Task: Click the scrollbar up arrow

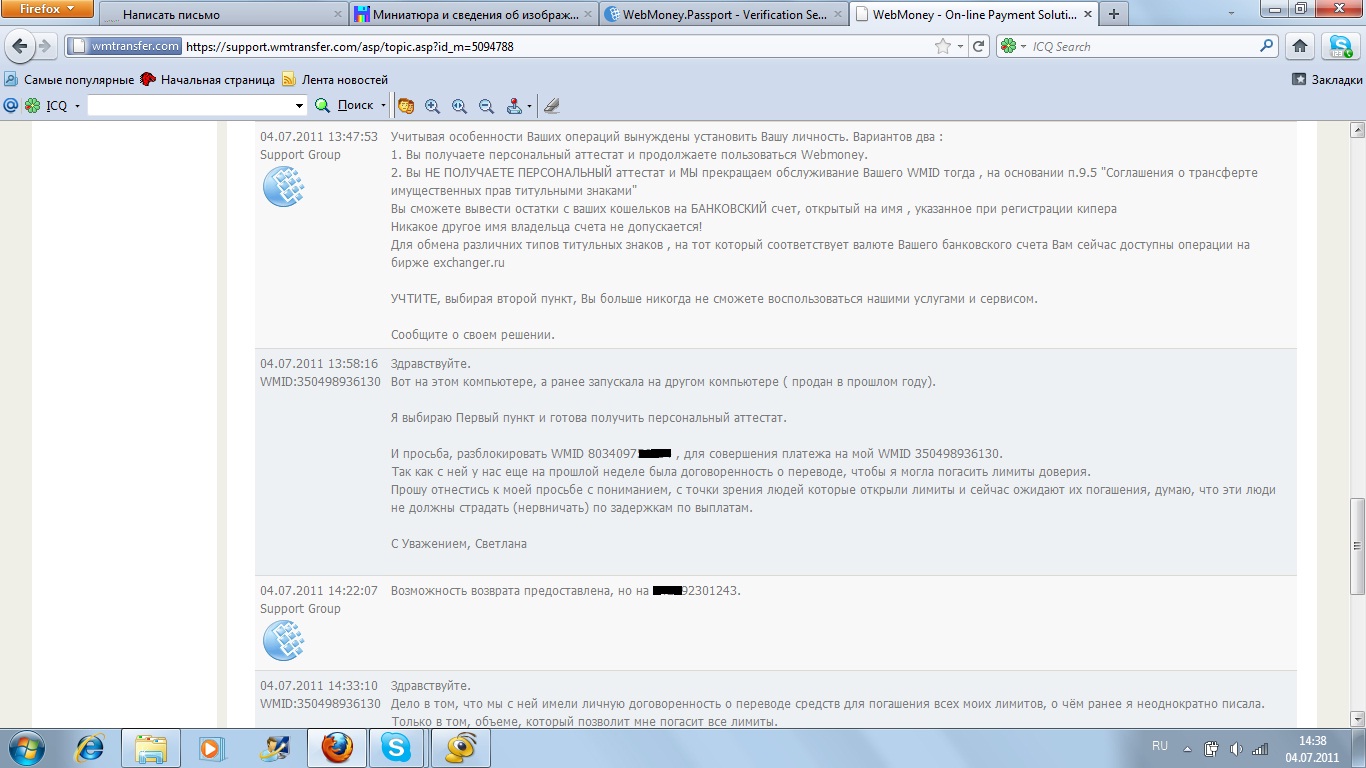Action: point(1357,131)
